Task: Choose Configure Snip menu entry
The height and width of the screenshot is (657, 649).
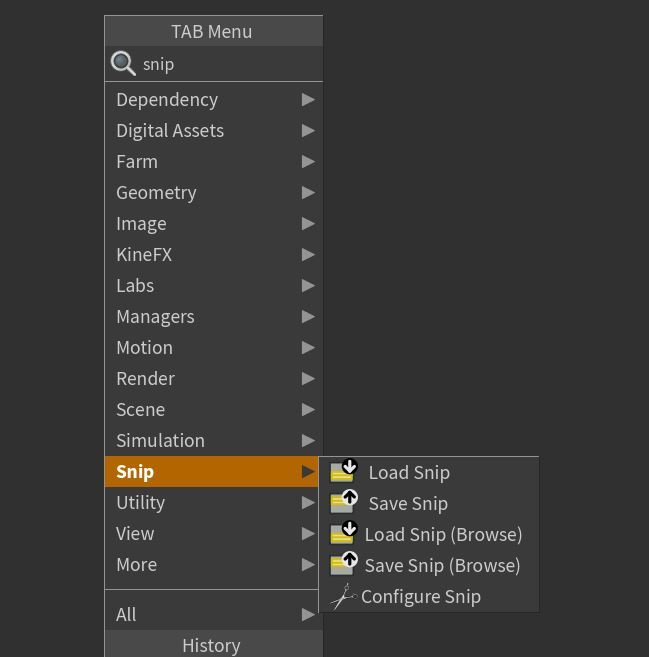Action: 421,597
